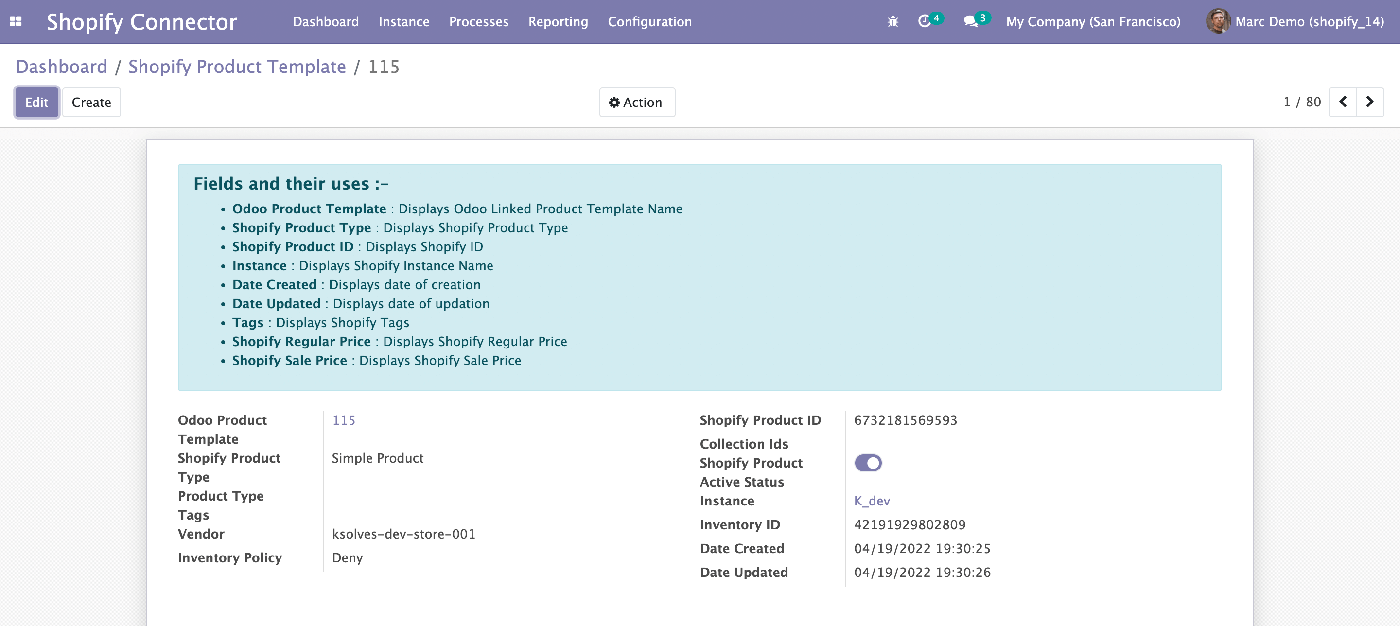Toggle Shopify Product Active Status switch

pos(868,463)
